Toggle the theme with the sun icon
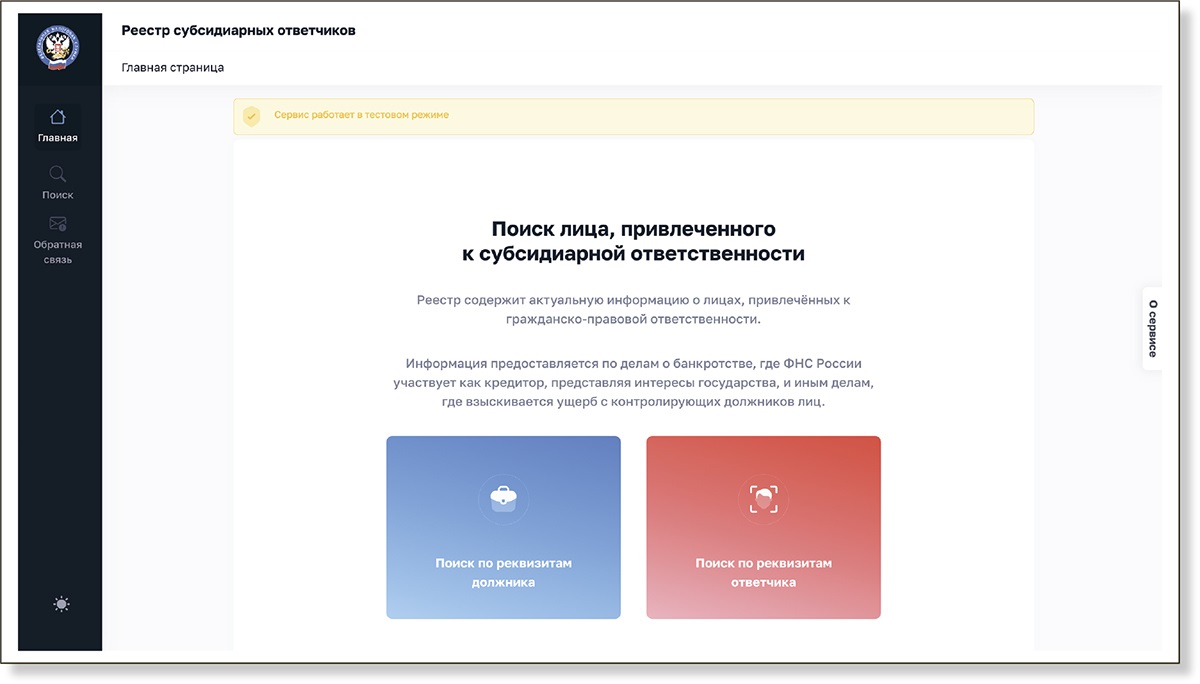Image resolution: width=1200 pixels, height=684 pixels. [62, 604]
